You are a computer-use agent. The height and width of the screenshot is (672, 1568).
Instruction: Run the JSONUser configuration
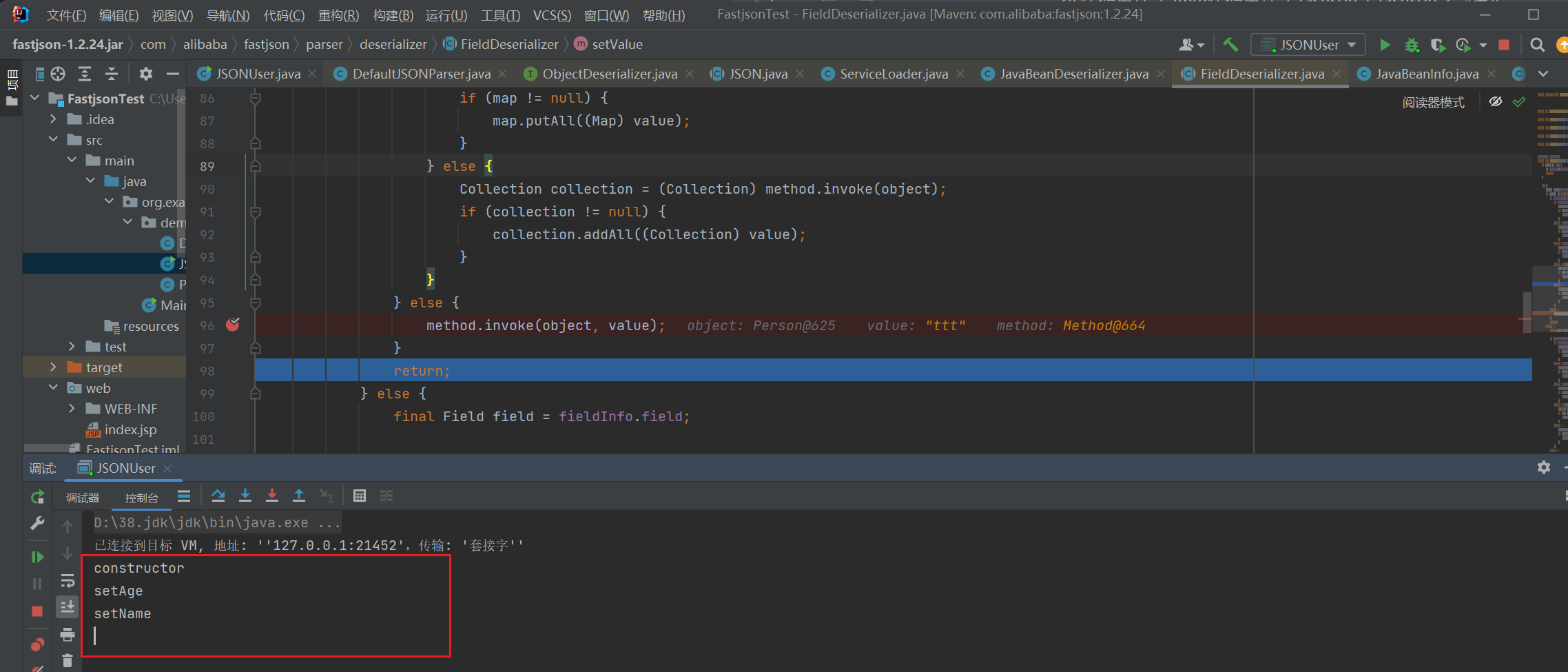click(1385, 45)
